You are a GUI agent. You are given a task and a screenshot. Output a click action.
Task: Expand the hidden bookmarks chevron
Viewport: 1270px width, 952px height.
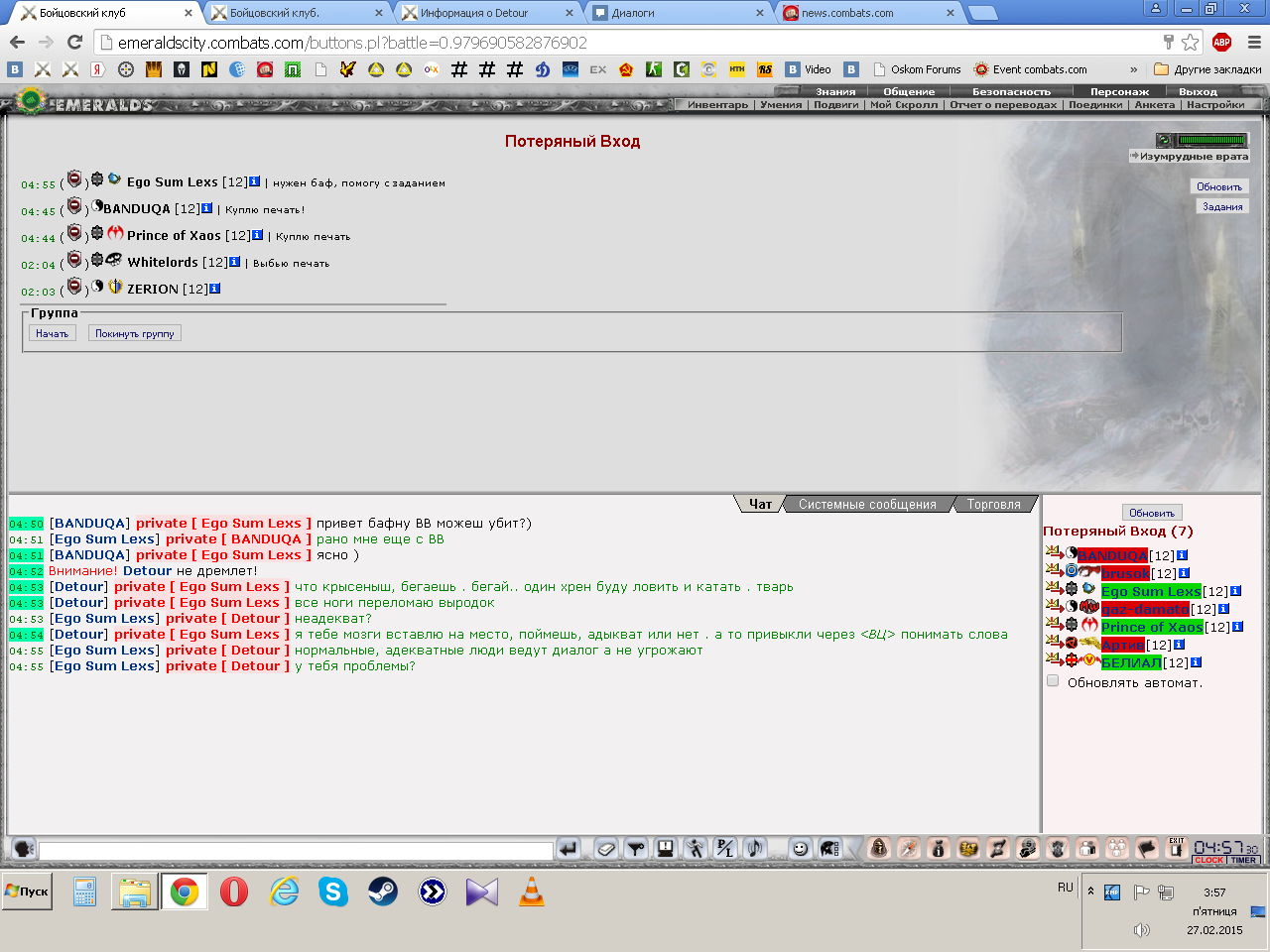(x=1134, y=69)
